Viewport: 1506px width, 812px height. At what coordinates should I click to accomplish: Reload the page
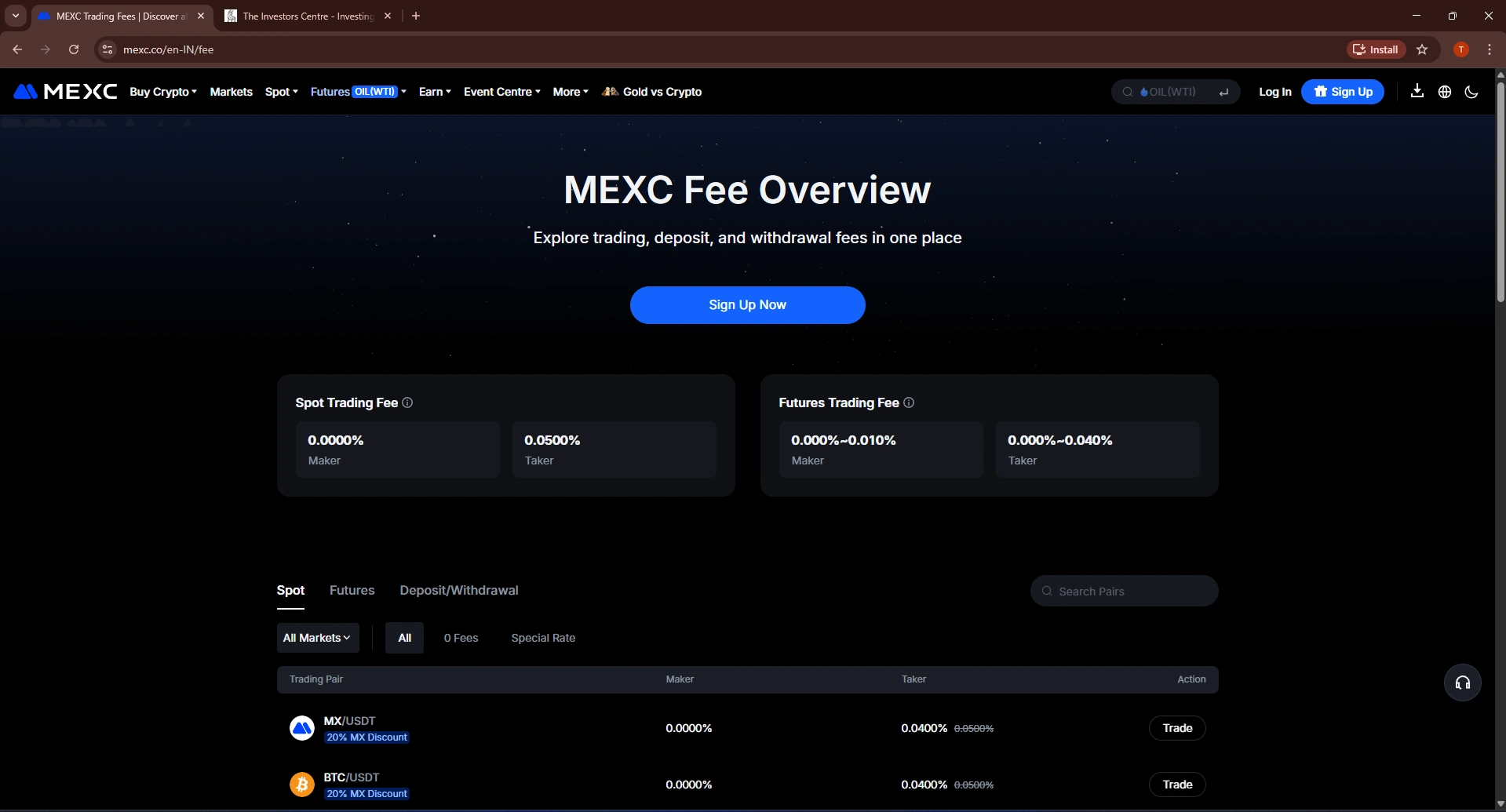point(74,49)
